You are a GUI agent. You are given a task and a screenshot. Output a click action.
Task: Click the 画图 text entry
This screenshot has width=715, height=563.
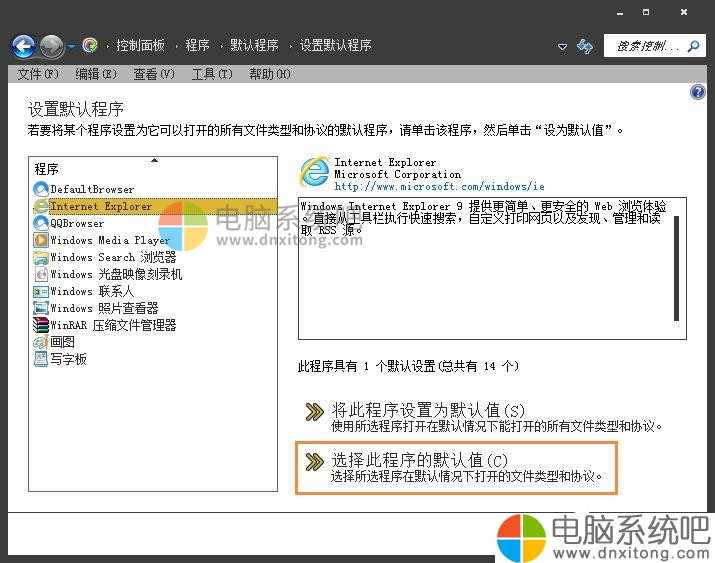click(x=62, y=342)
